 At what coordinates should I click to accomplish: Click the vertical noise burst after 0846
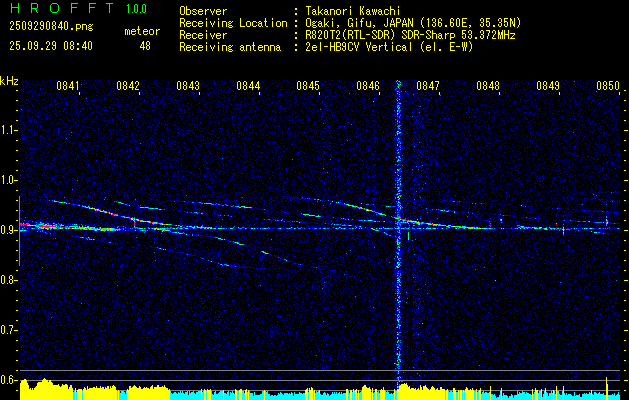tap(398, 233)
